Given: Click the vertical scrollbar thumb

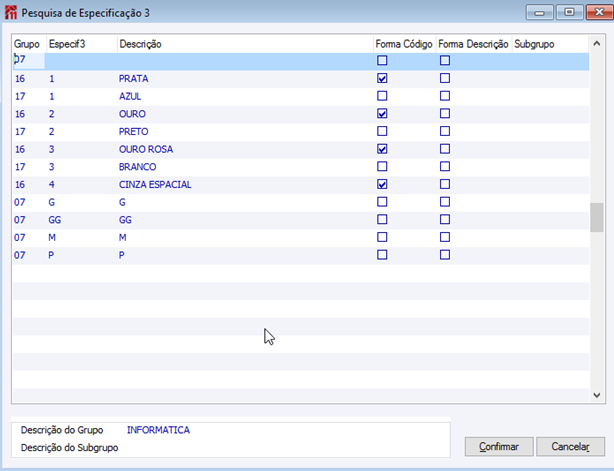Looking at the screenshot, I should click(x=597, y=217).
